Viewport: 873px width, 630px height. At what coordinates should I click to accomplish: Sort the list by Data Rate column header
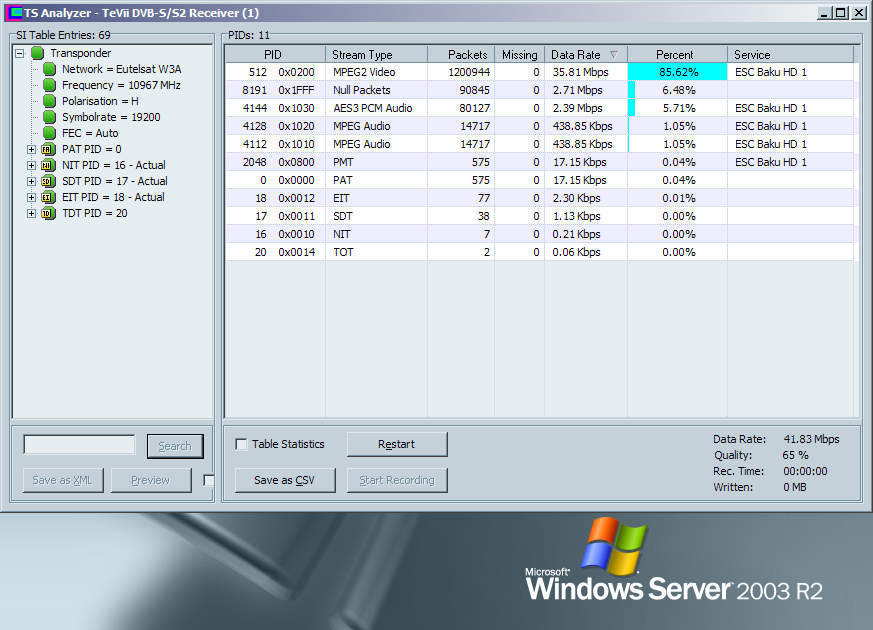(586, 55)
